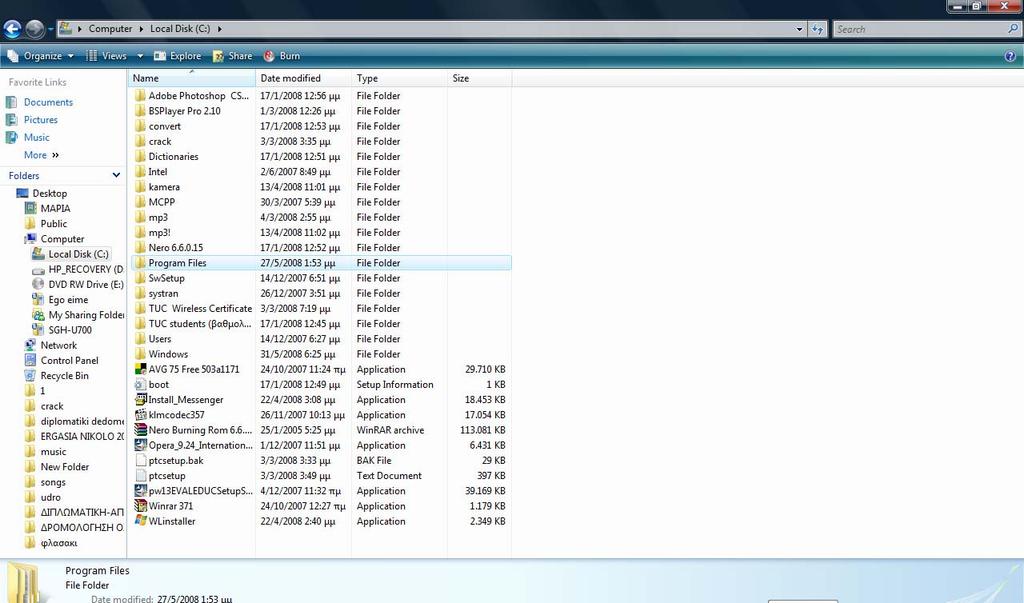Viewport: 1024px width, 603px height.
Task: Click the BSPlayer Pro 2.10 folder icon
Action: tap(140, 111)
